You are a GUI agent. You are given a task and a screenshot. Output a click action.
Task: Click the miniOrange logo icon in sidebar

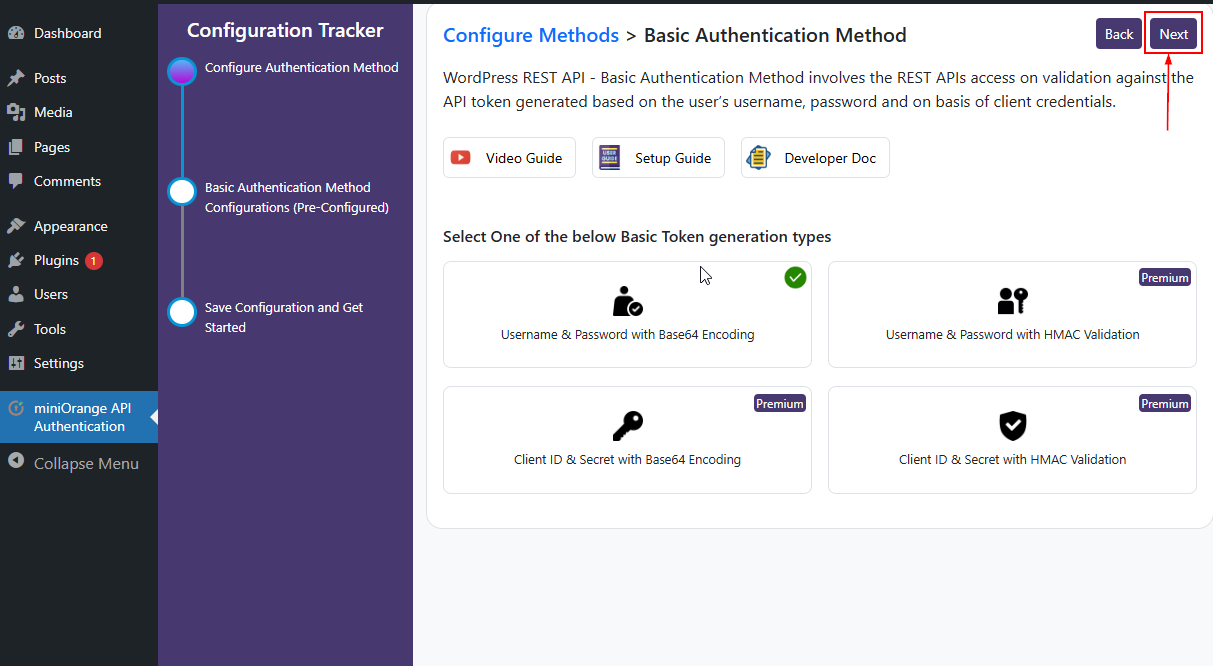(16, 408)
